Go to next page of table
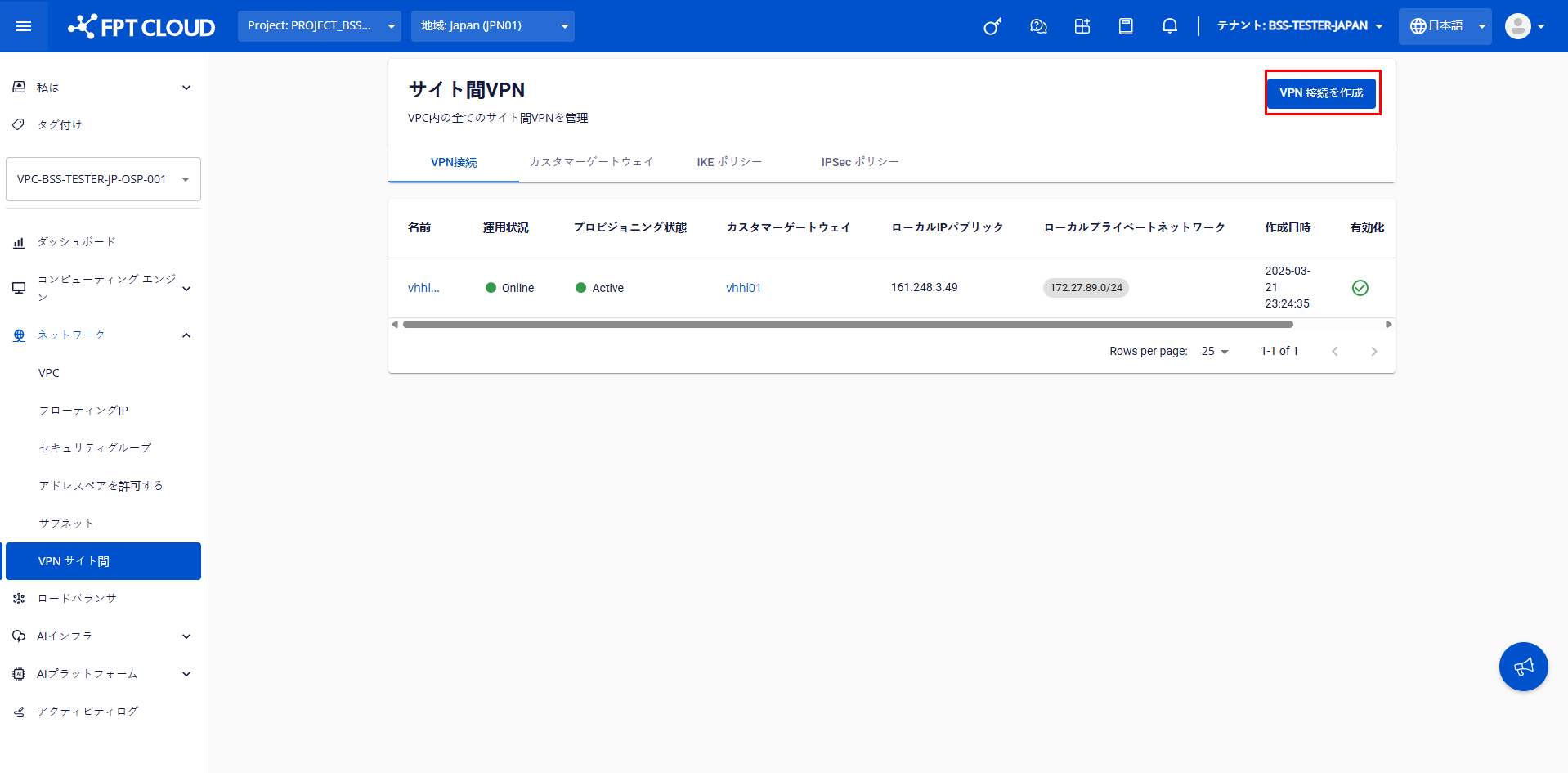1568x773 pixels. tap(1374, 352)
